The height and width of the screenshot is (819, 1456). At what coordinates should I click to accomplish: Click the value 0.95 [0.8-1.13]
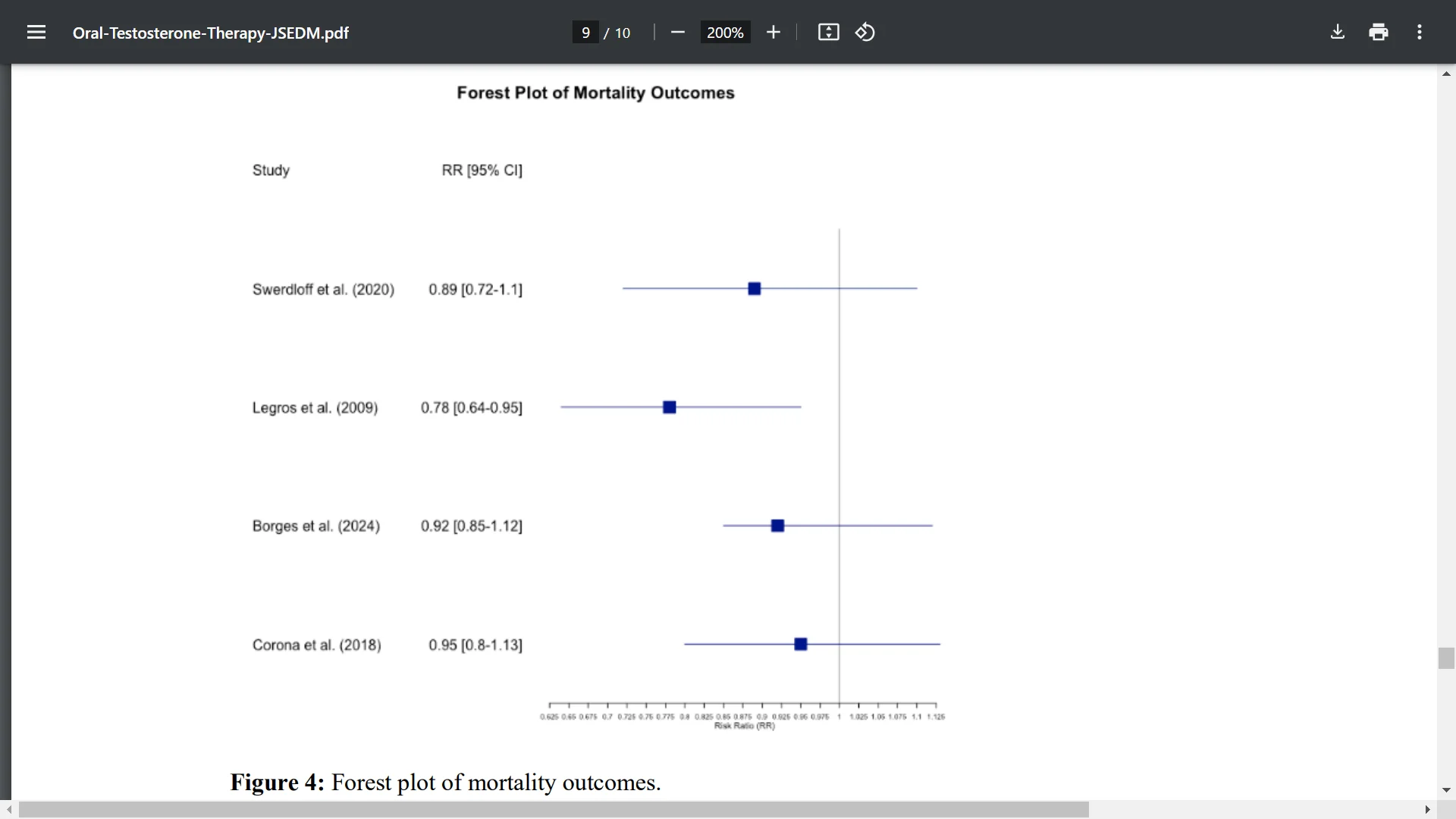tap(475, 645)
